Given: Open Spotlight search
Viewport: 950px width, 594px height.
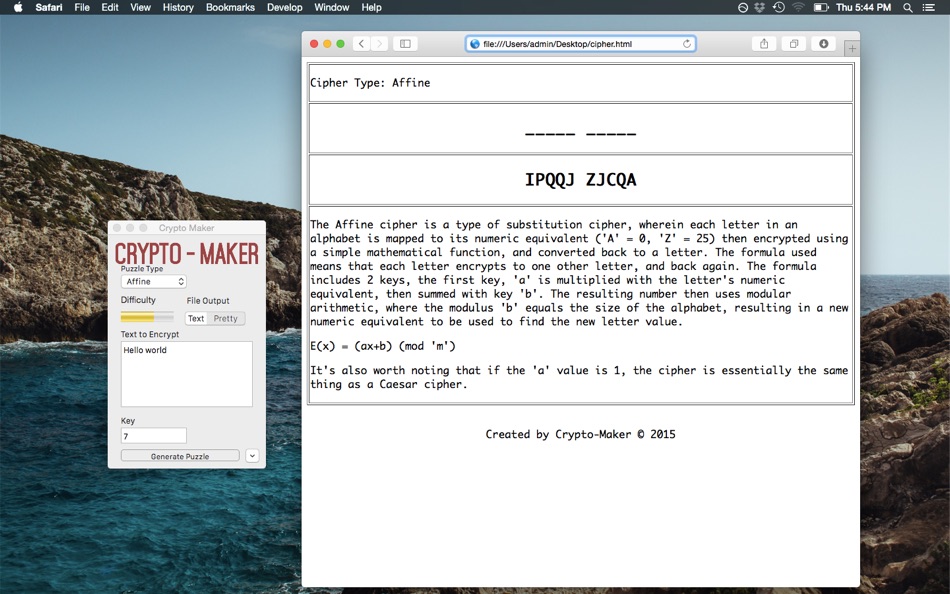Looking at the screenshot, I should click(908, 7).
